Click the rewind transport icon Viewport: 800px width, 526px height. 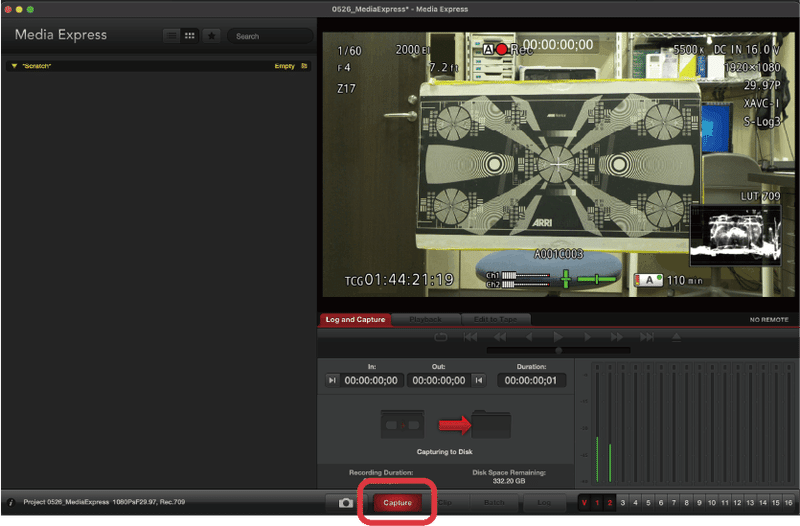click(500, 337)
